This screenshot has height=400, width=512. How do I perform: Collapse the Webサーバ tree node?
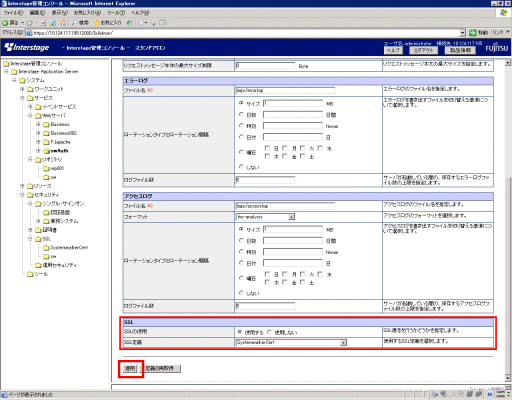click(30, 115)
